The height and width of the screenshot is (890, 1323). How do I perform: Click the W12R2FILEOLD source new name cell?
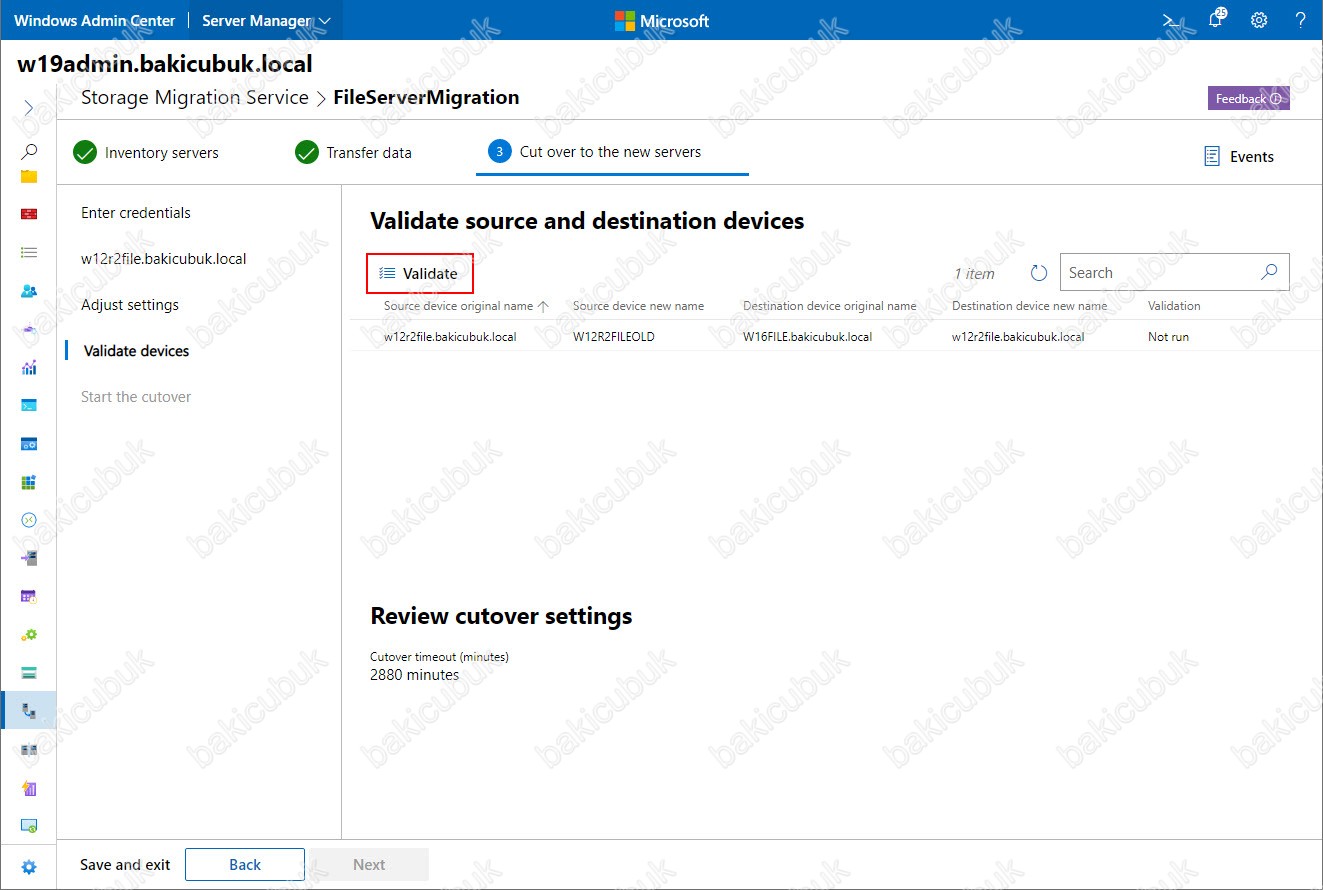coord(614,337)
